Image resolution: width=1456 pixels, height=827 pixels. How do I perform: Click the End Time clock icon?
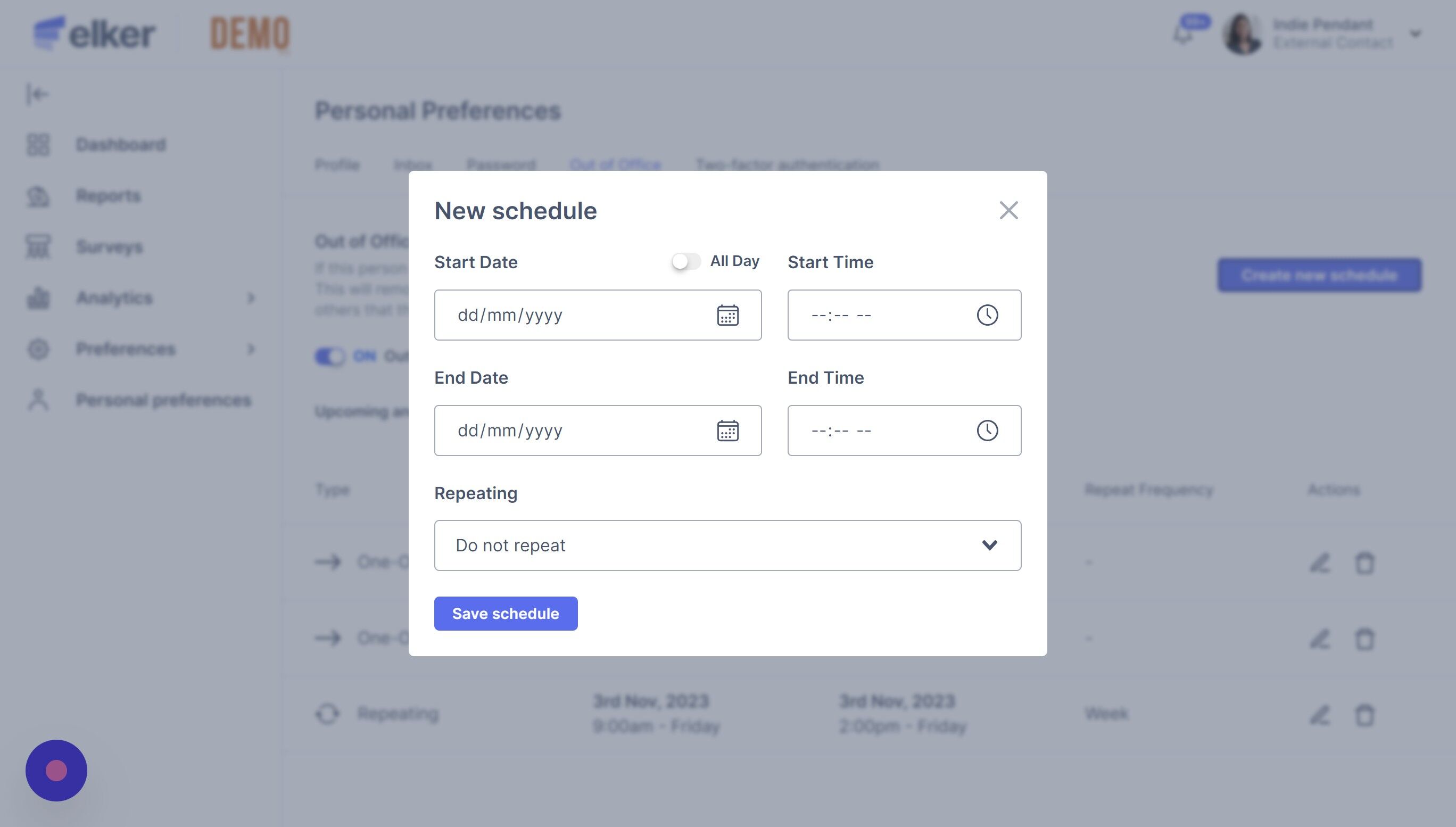point(987,431)
